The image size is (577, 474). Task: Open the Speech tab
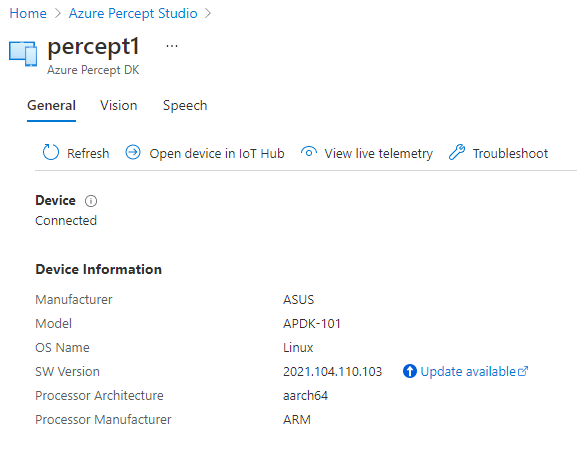click(185, 106)
